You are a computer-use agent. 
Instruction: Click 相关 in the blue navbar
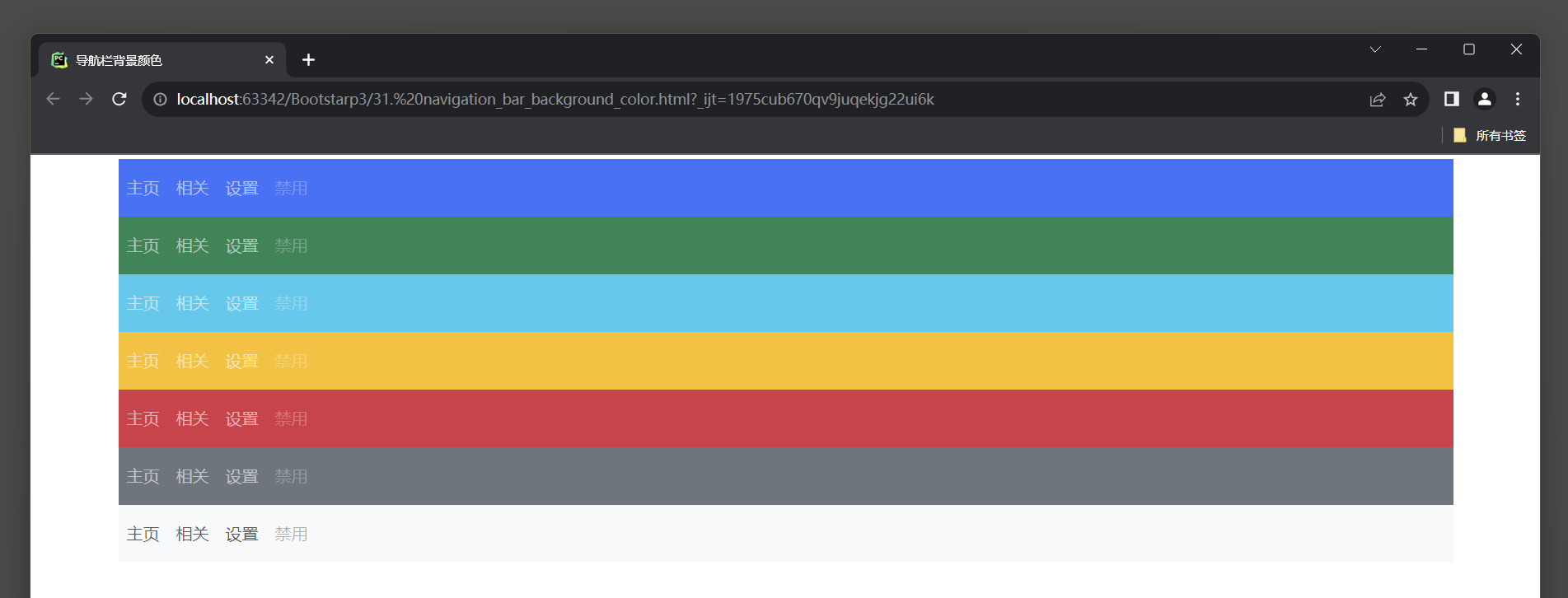coord(193,189)
